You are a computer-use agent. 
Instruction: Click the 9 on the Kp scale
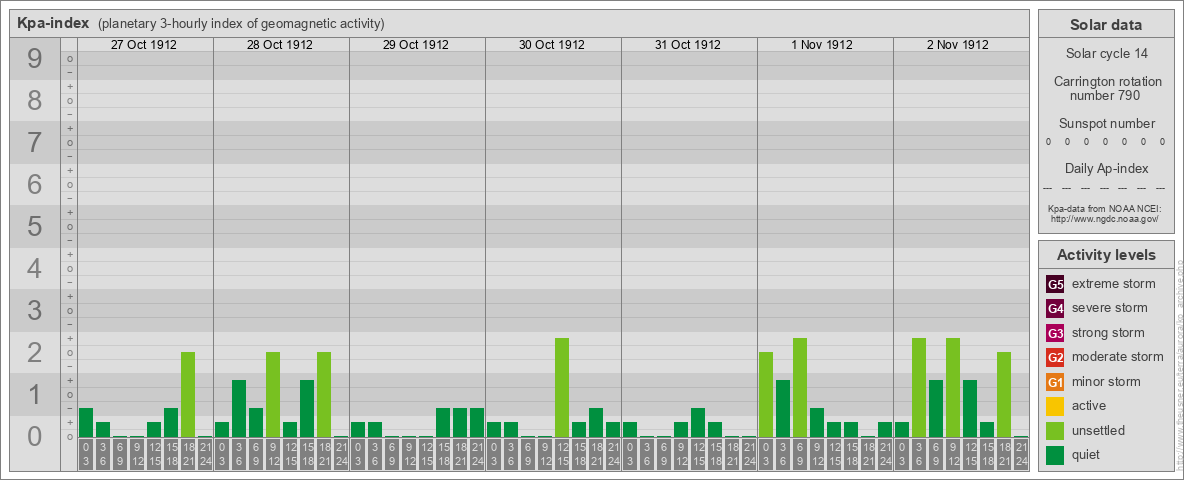pyautogui.click(x=34, y=59)
